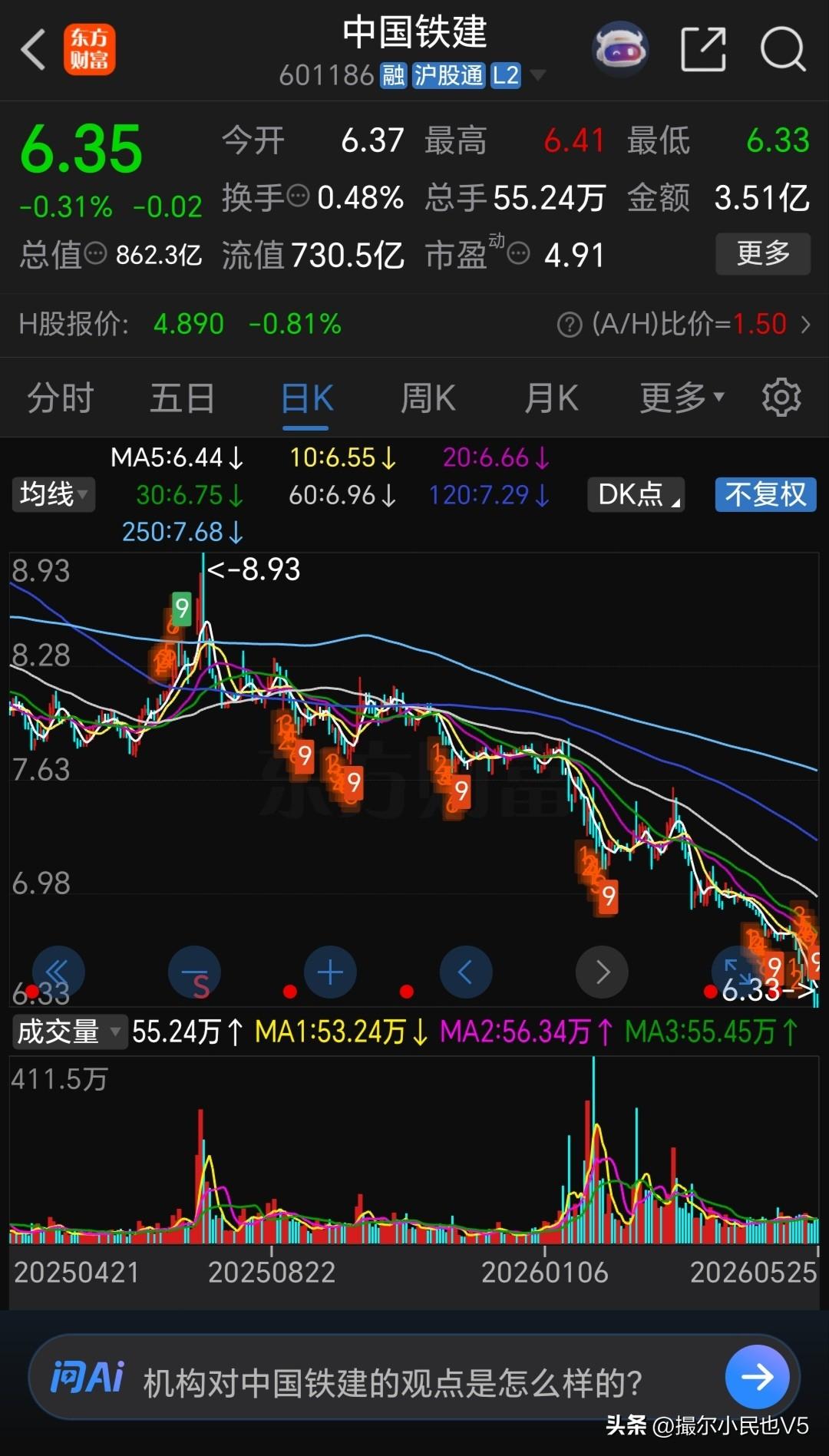829x1456 pixels.
Task: Open the 均线 indicator dropdown
Action: (x=54, y=494)
